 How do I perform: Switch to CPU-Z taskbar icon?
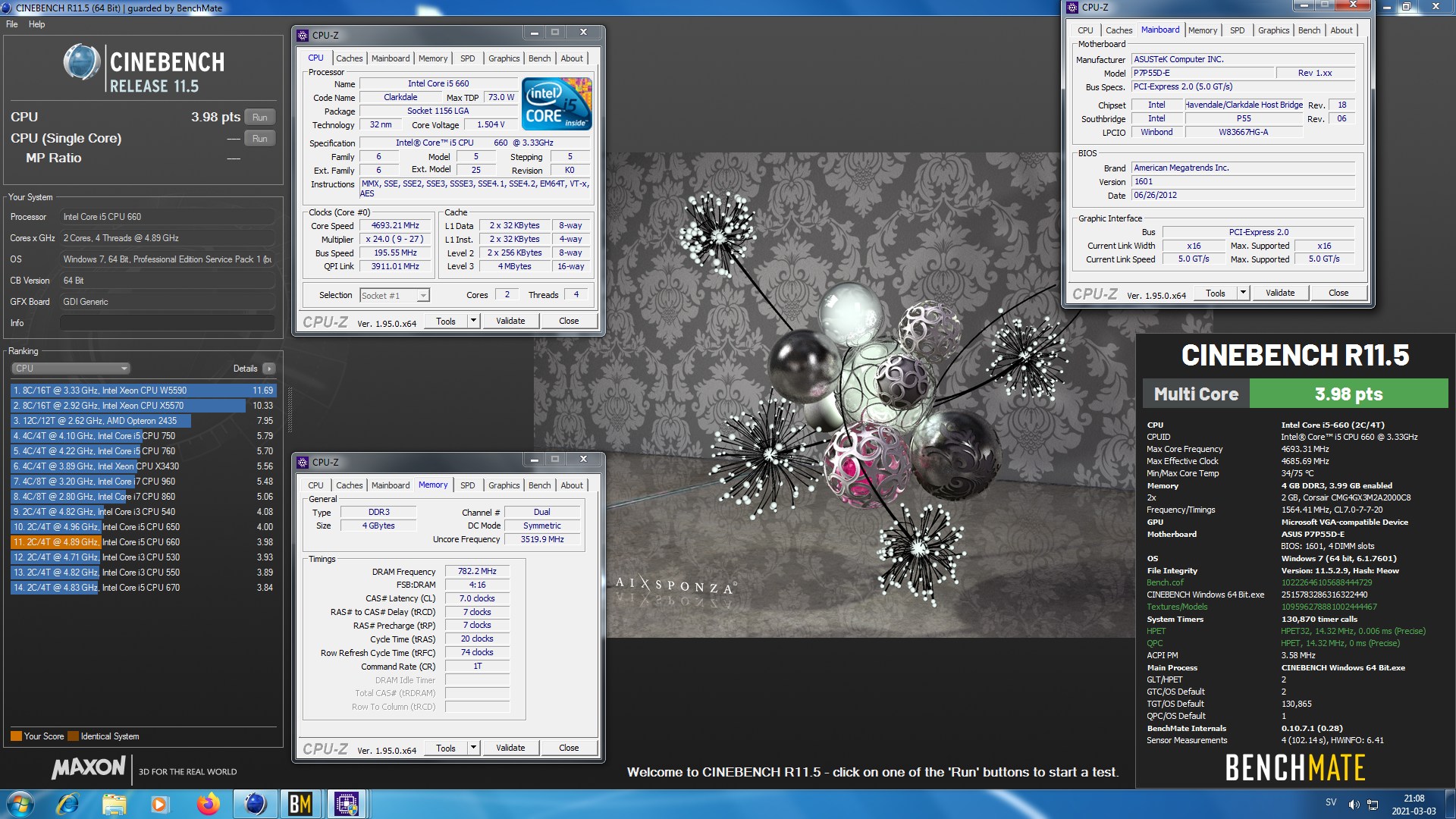click(x=347, y=804)
